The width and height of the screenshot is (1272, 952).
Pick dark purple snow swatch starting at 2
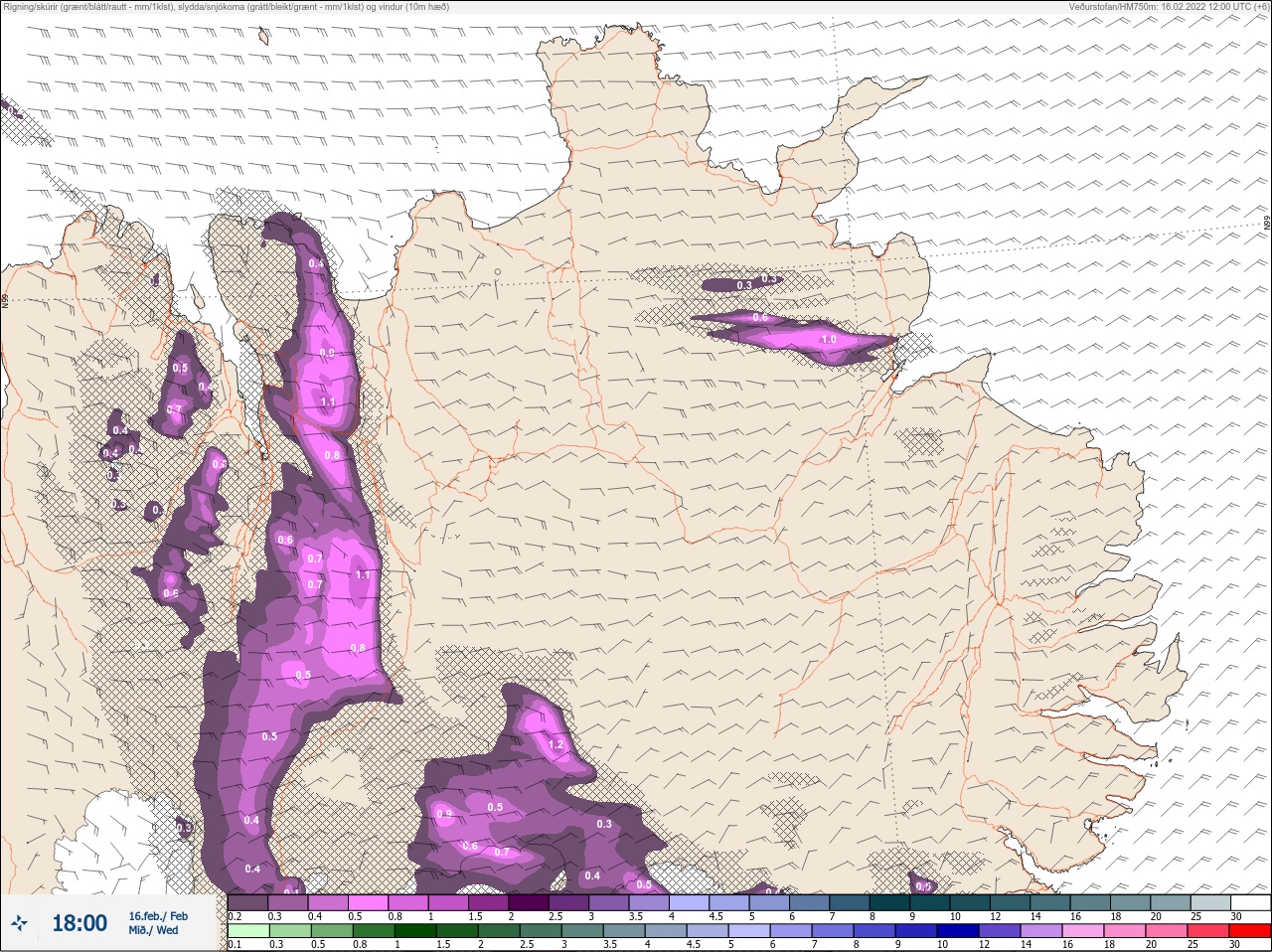click(531, 902)
